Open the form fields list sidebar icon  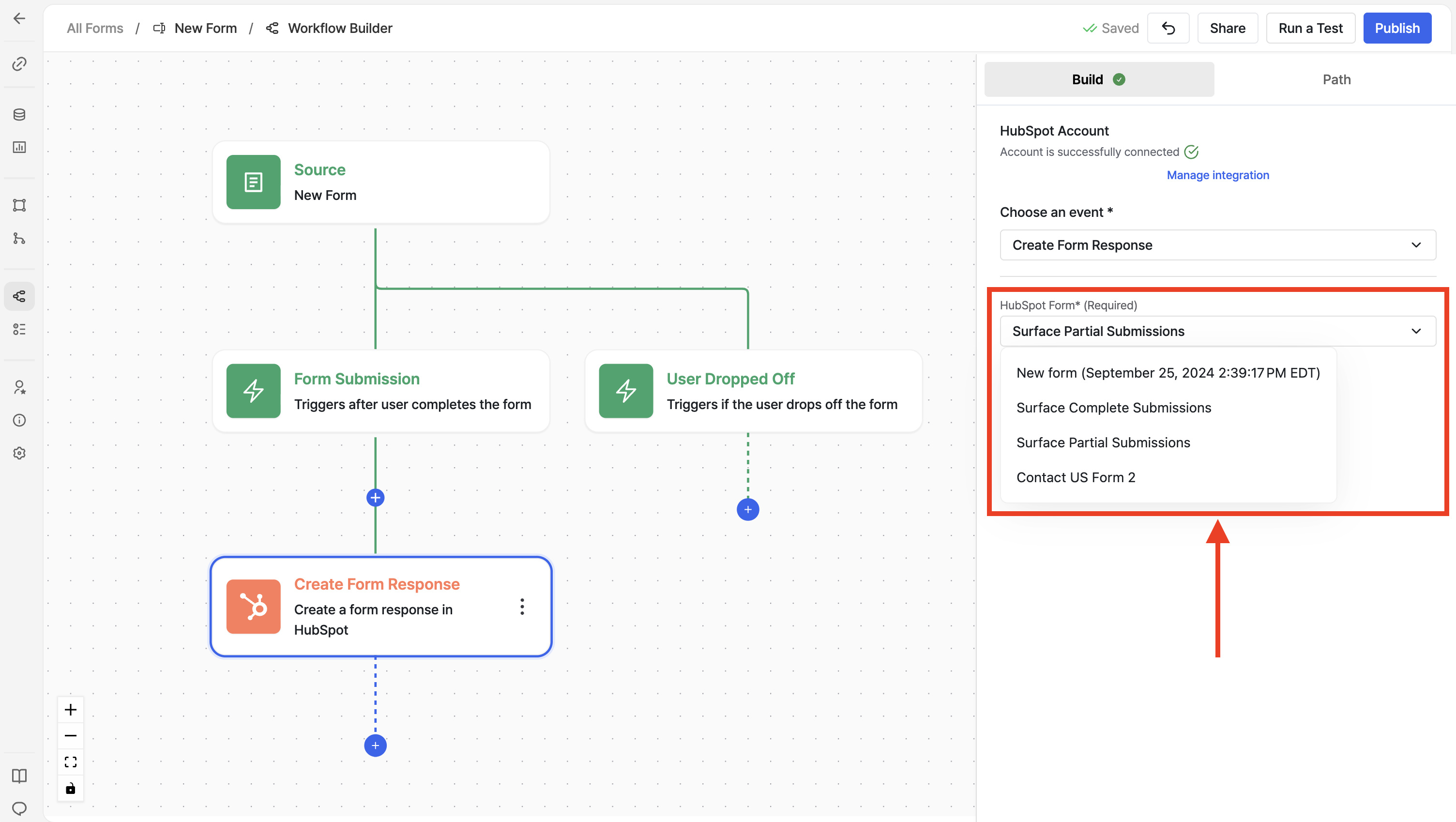point(20,330)
